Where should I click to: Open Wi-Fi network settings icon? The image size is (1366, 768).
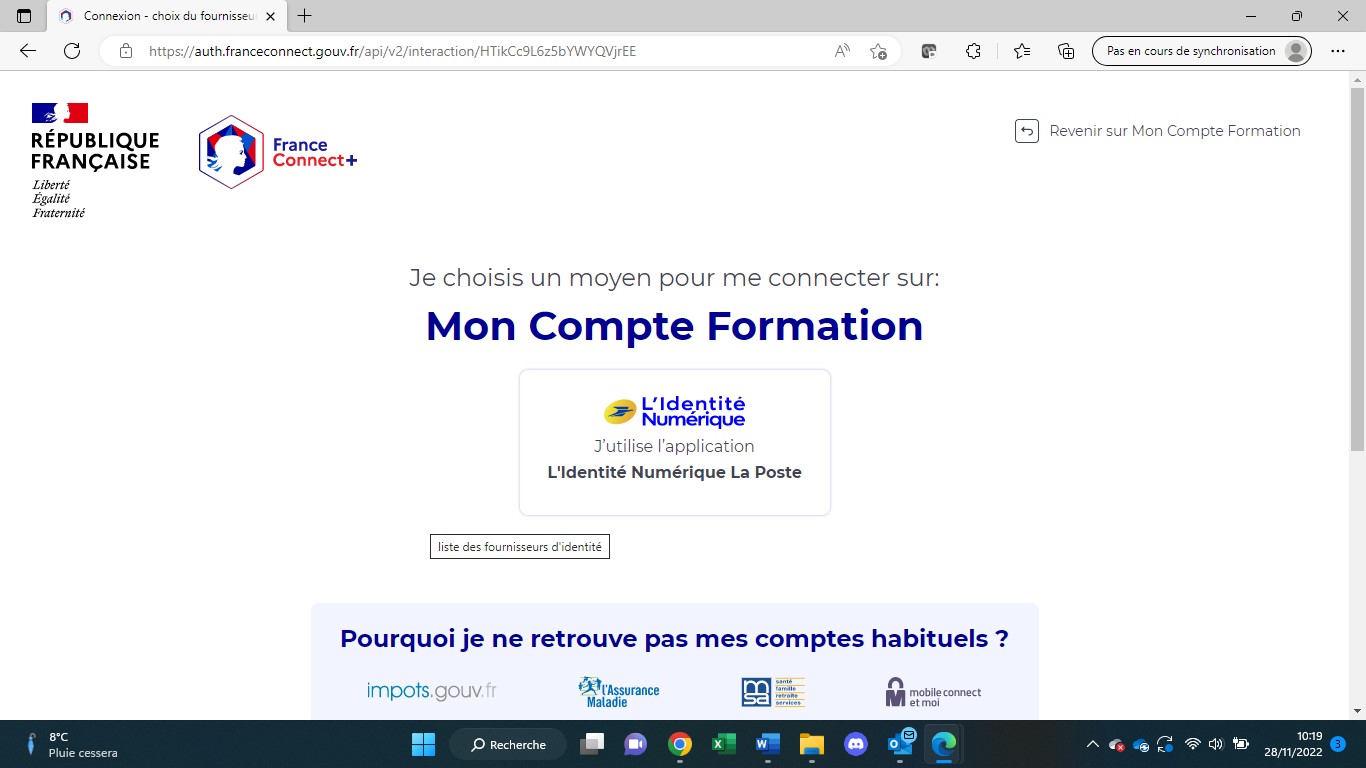coord(1192,744)
